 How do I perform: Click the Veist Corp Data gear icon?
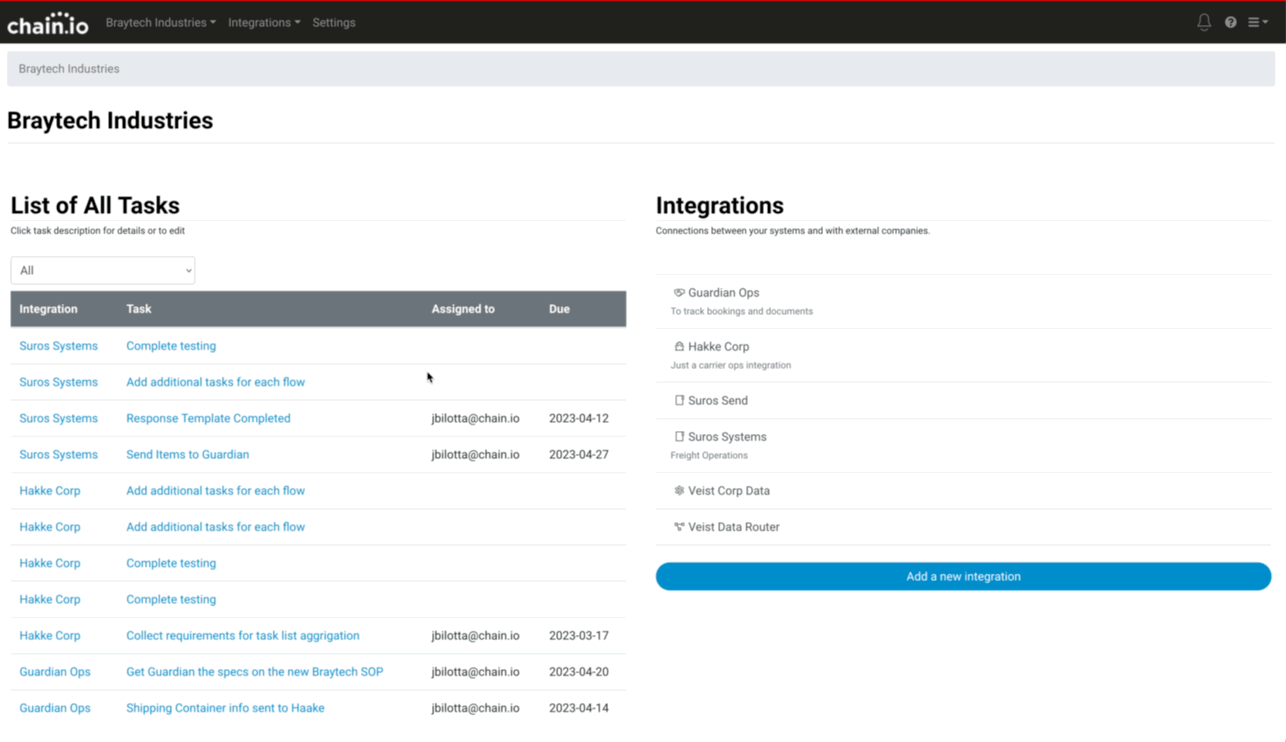pos(679,491)
